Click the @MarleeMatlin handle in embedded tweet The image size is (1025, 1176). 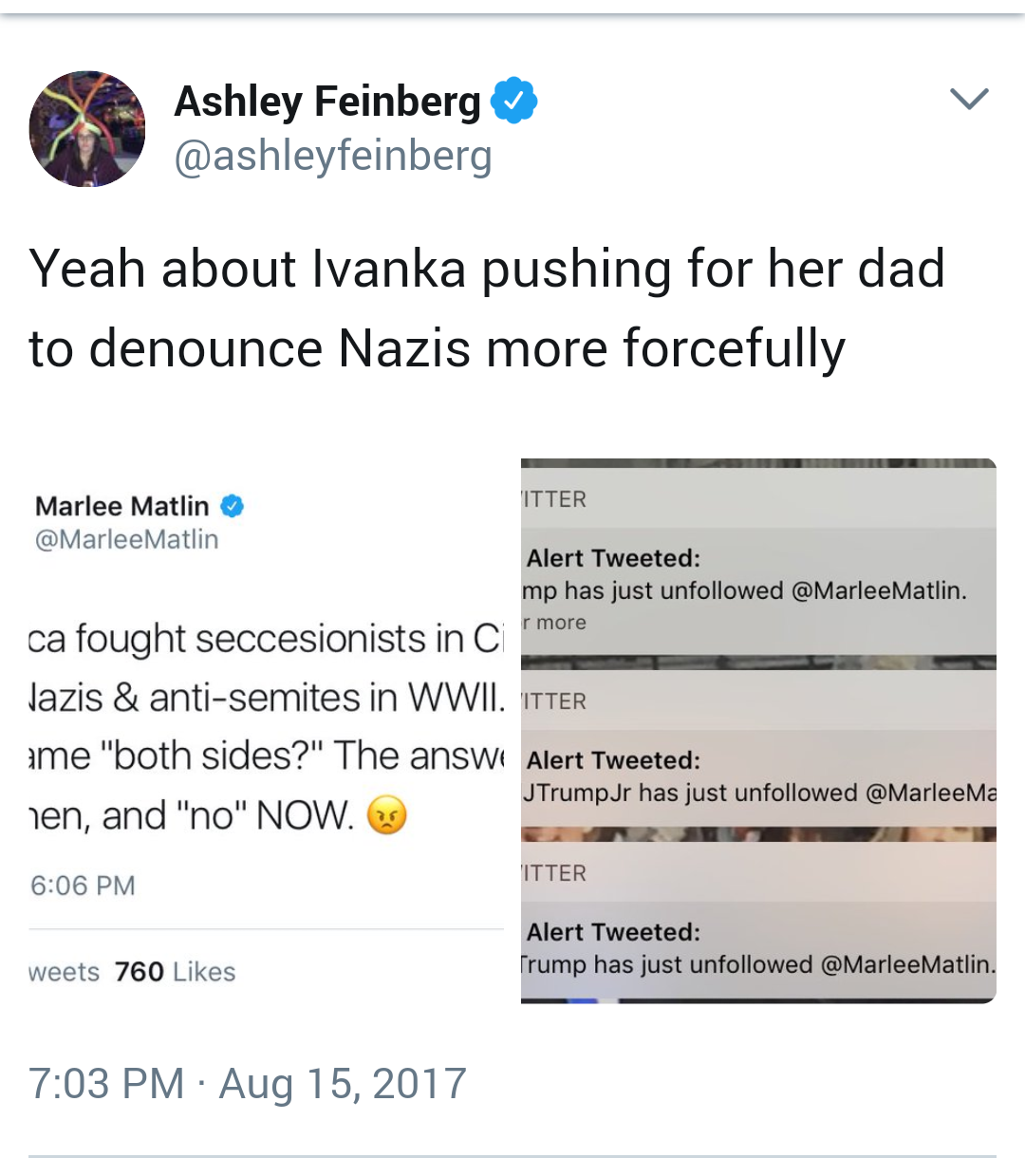pos(126,539)
